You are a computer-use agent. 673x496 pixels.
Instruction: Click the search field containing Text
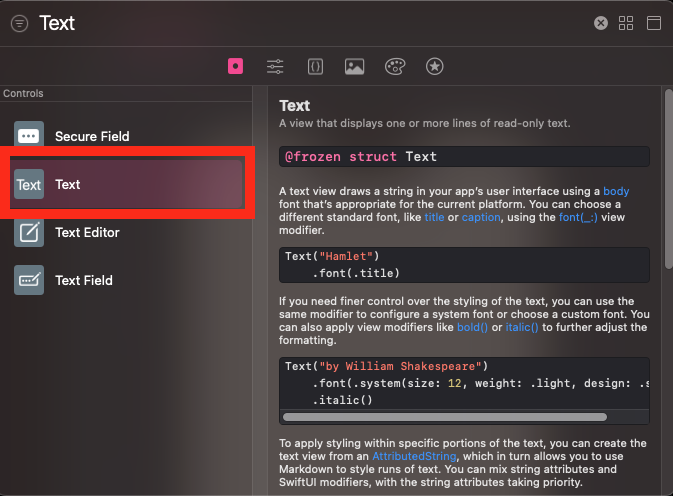(x=313, y=23)
